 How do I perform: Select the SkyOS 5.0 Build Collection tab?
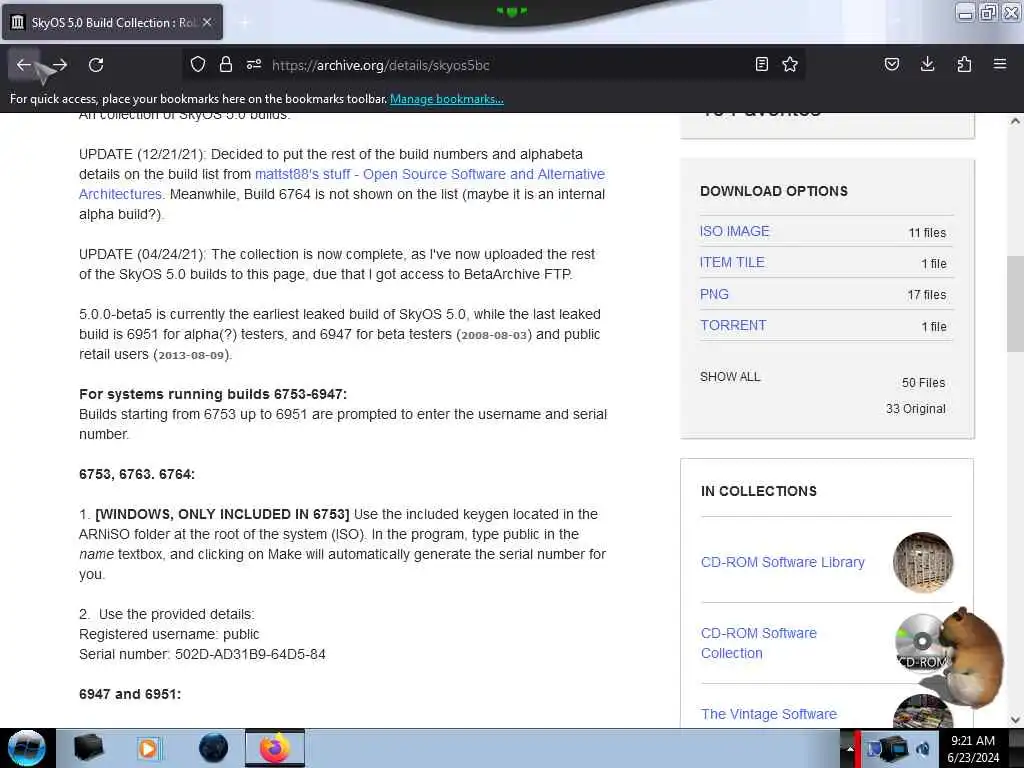coord(112,22)
